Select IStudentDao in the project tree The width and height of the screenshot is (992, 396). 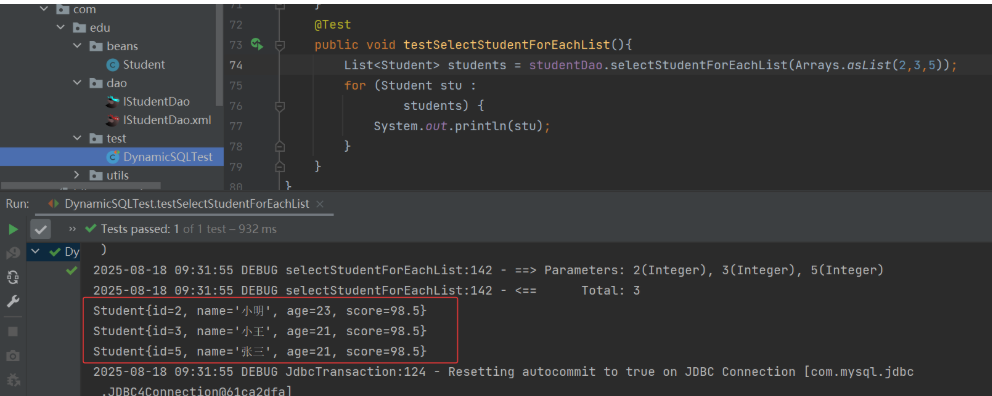click(156, 101)
